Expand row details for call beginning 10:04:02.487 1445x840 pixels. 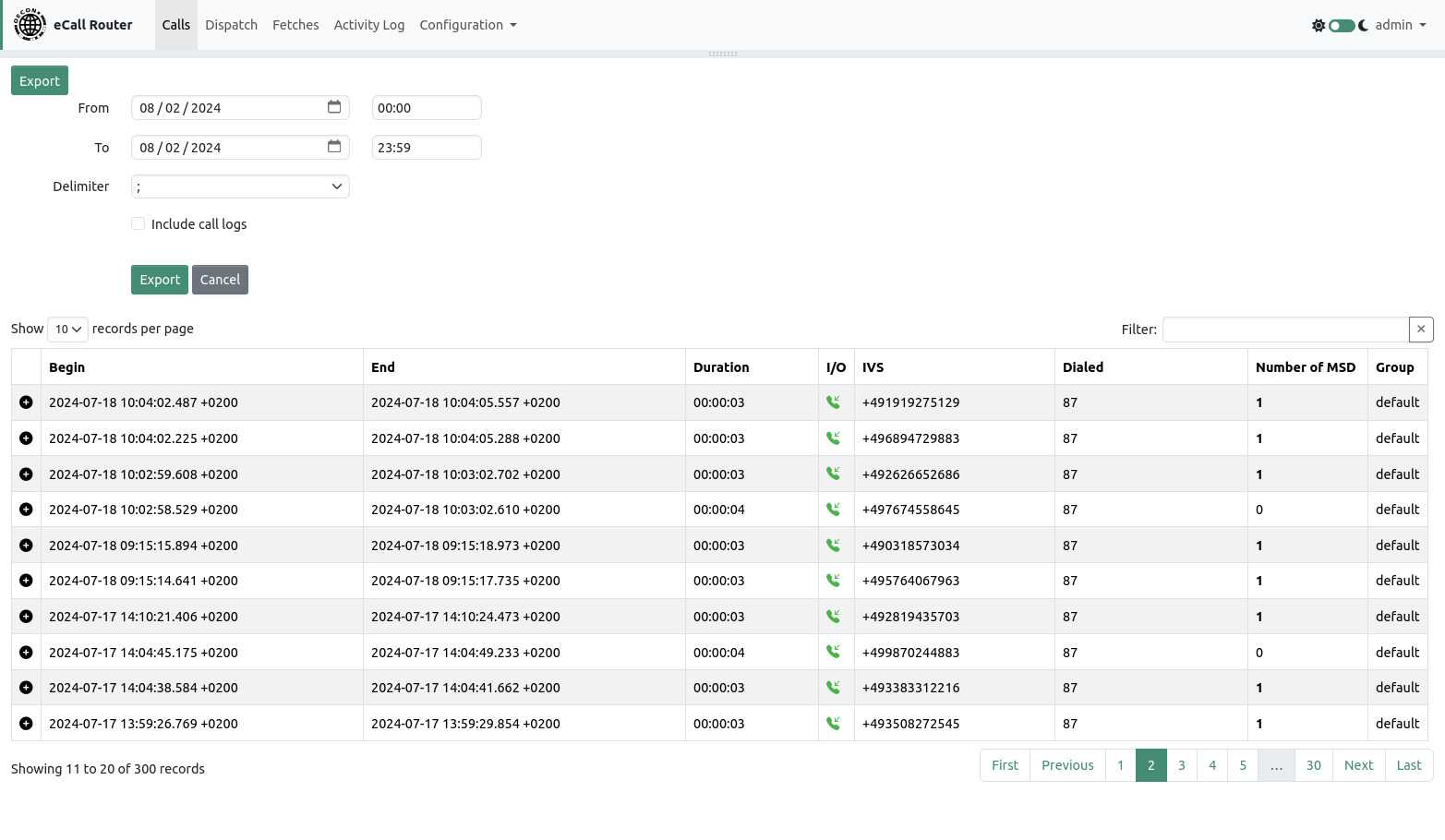tap(26, 402)
